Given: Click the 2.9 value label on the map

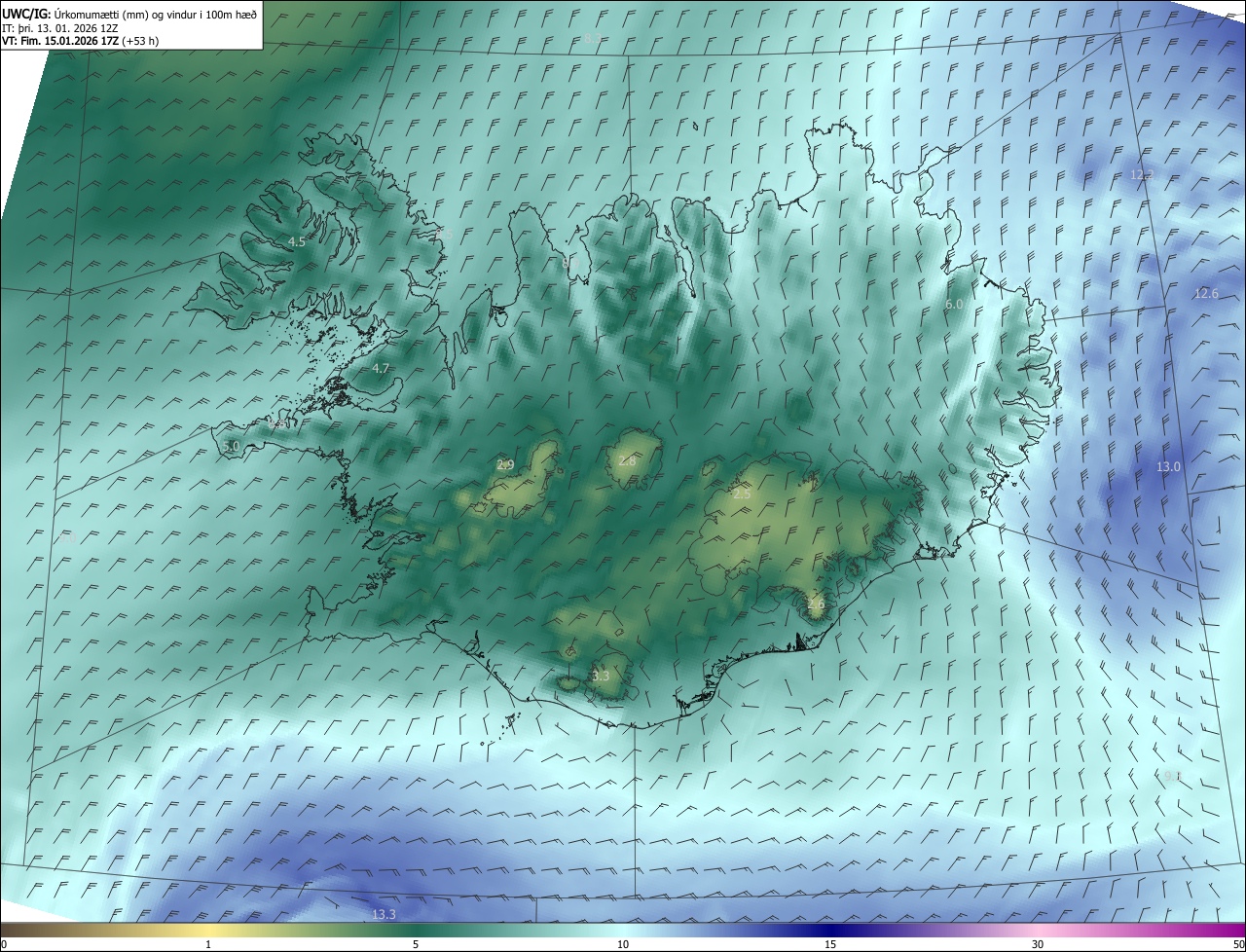Looking at the screenshot, I should coord(505,465).
